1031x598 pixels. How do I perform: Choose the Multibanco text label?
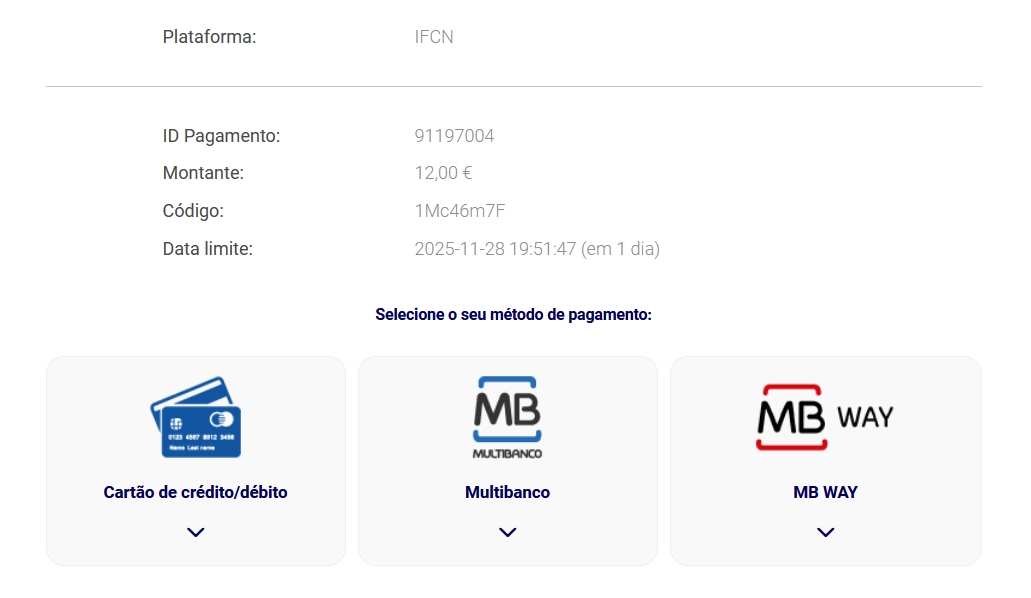[507, 492]
